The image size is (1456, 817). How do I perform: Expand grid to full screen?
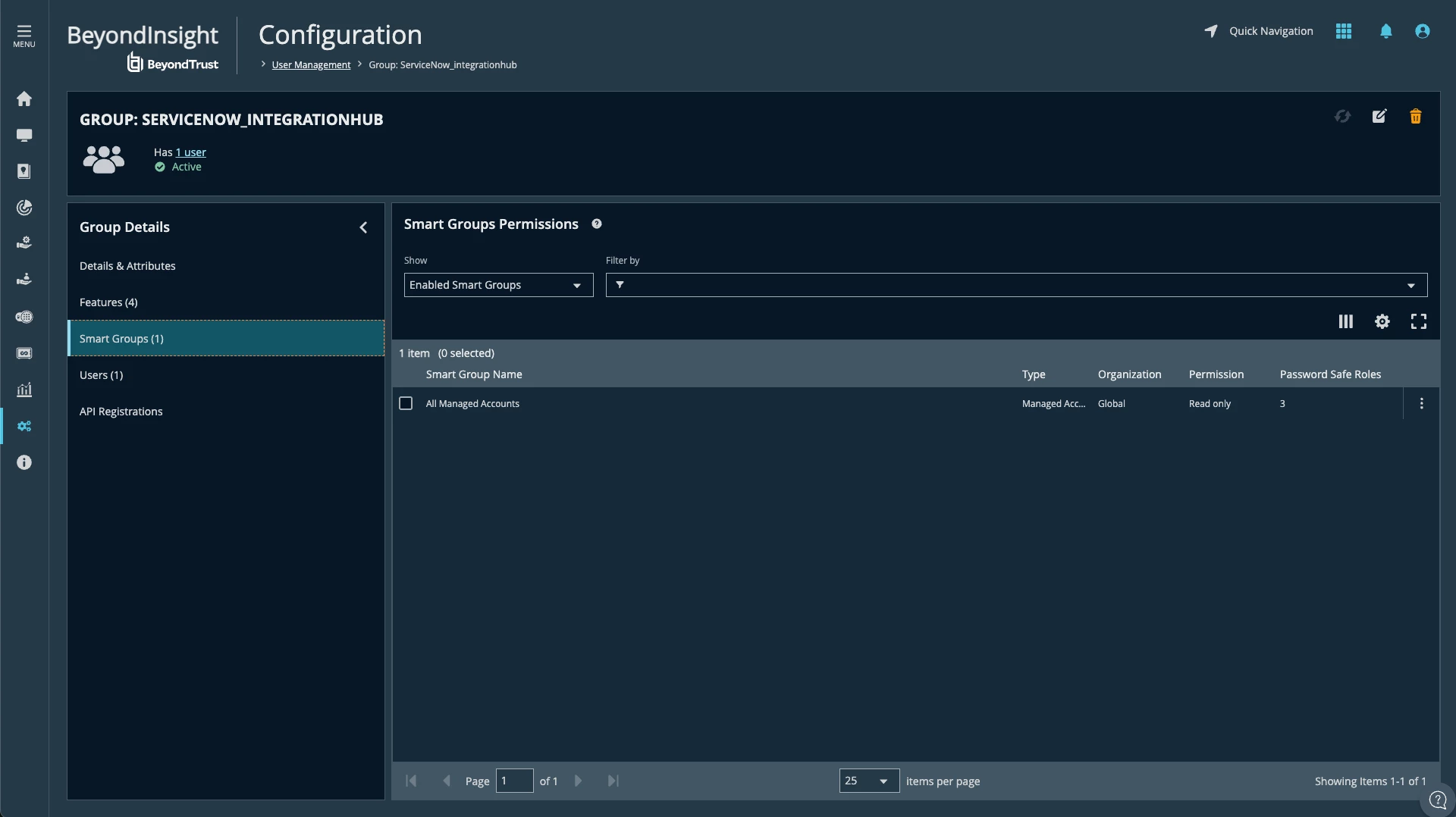coord(1419,321)
